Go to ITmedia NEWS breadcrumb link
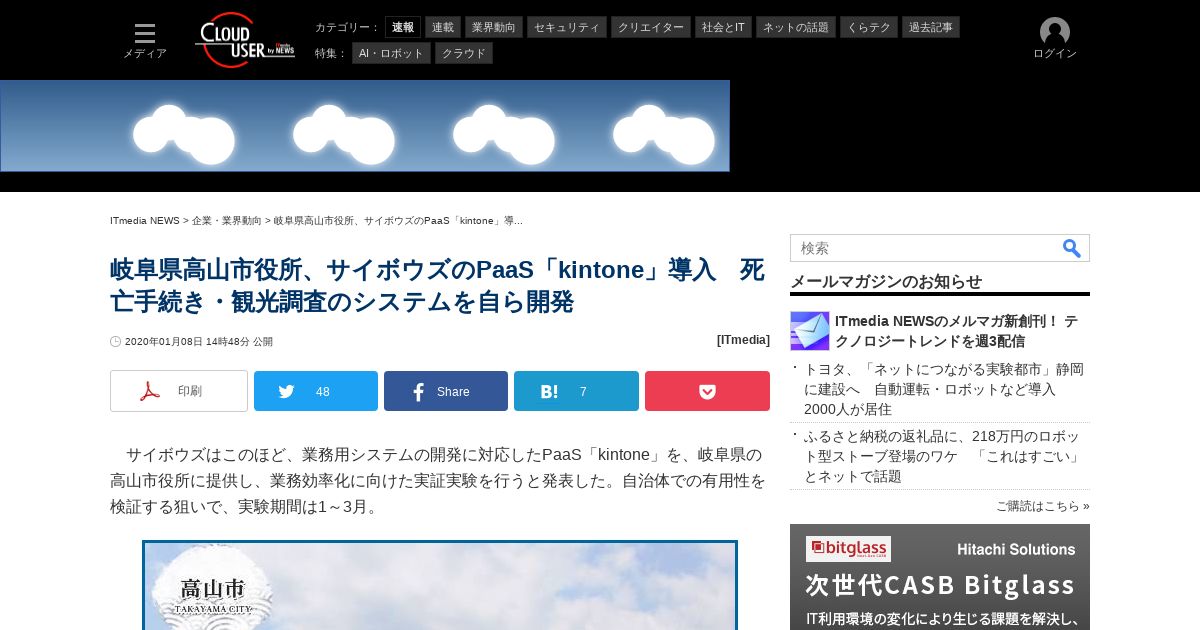The width and height of the screenshot is (1200, 630). tap(145, 220)
